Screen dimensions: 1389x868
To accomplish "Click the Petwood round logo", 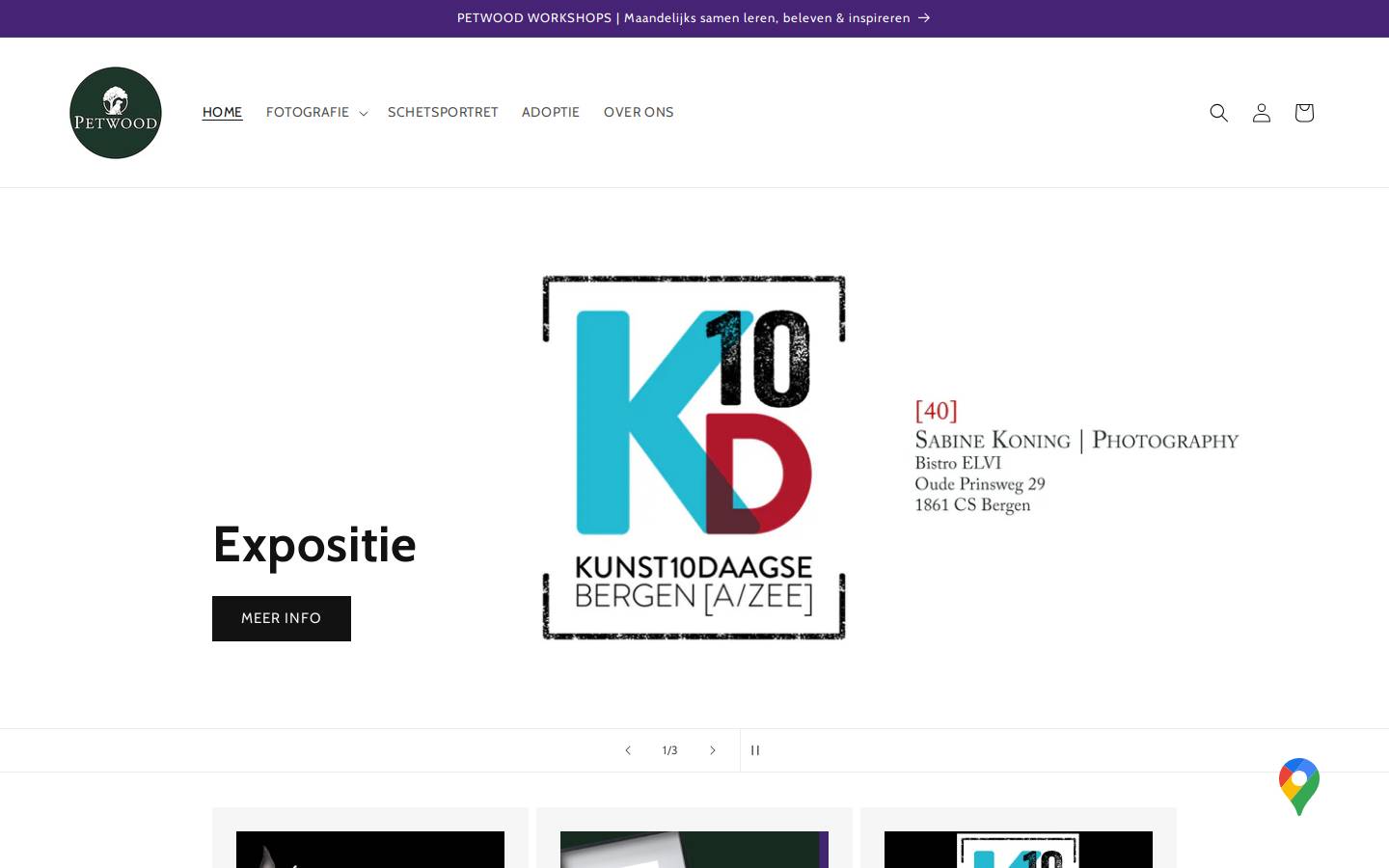I will click(x=116, y=113).
